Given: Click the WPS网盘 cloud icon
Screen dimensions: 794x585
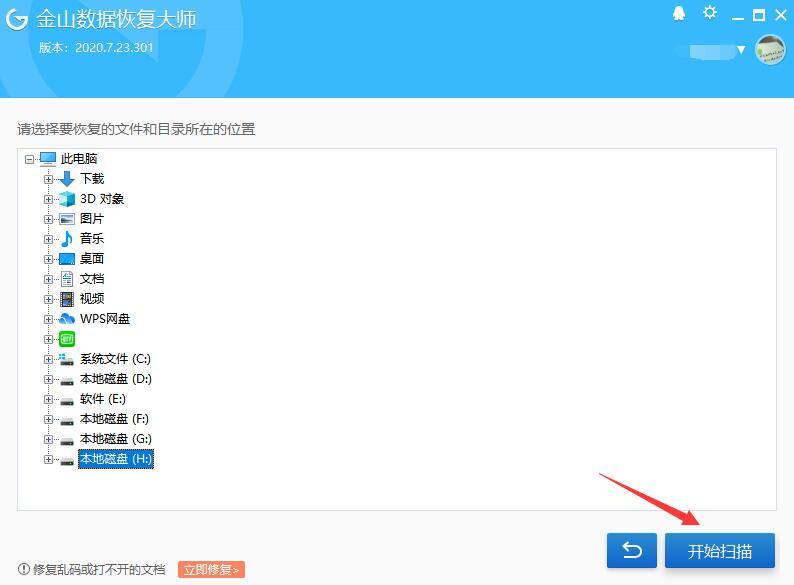Looking at the screenshot, I should click(x=67, y=319).
